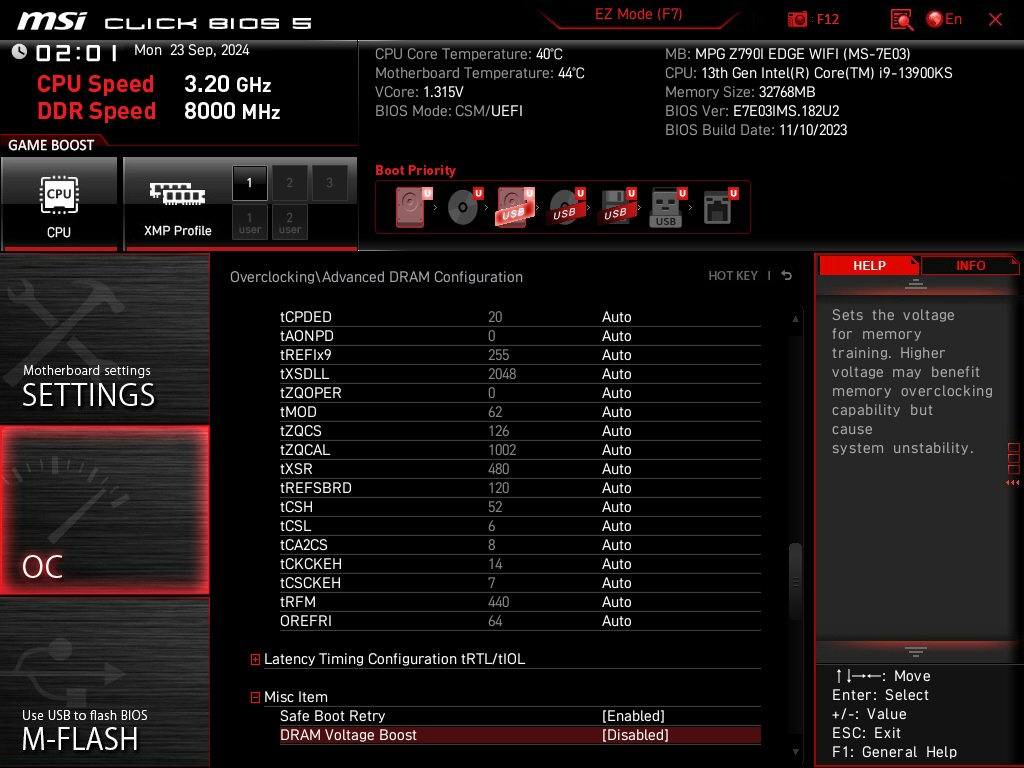The height and width of the screenshot is (768, 1024).
Task: Open tZQOPER Auto value selector
Action: tap(616, 392)
